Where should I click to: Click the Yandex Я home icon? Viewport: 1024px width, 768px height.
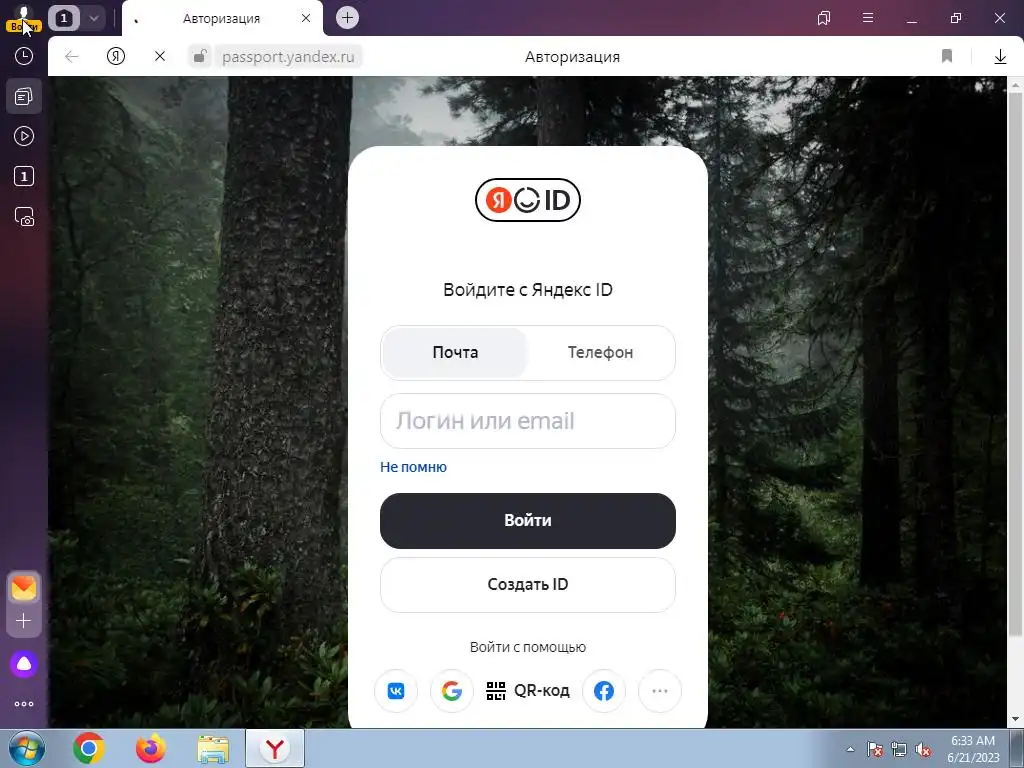116,57
